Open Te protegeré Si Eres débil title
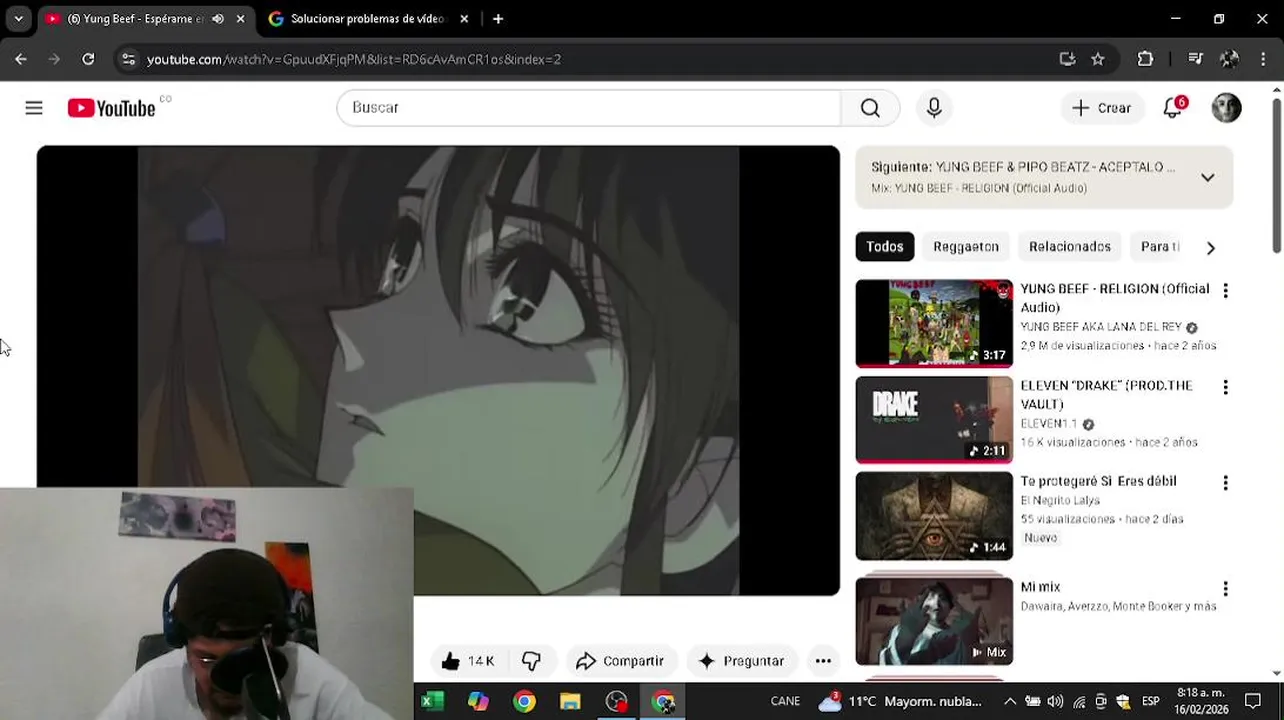This screenshot has height=720, width=1284. tap(1098, 481)
